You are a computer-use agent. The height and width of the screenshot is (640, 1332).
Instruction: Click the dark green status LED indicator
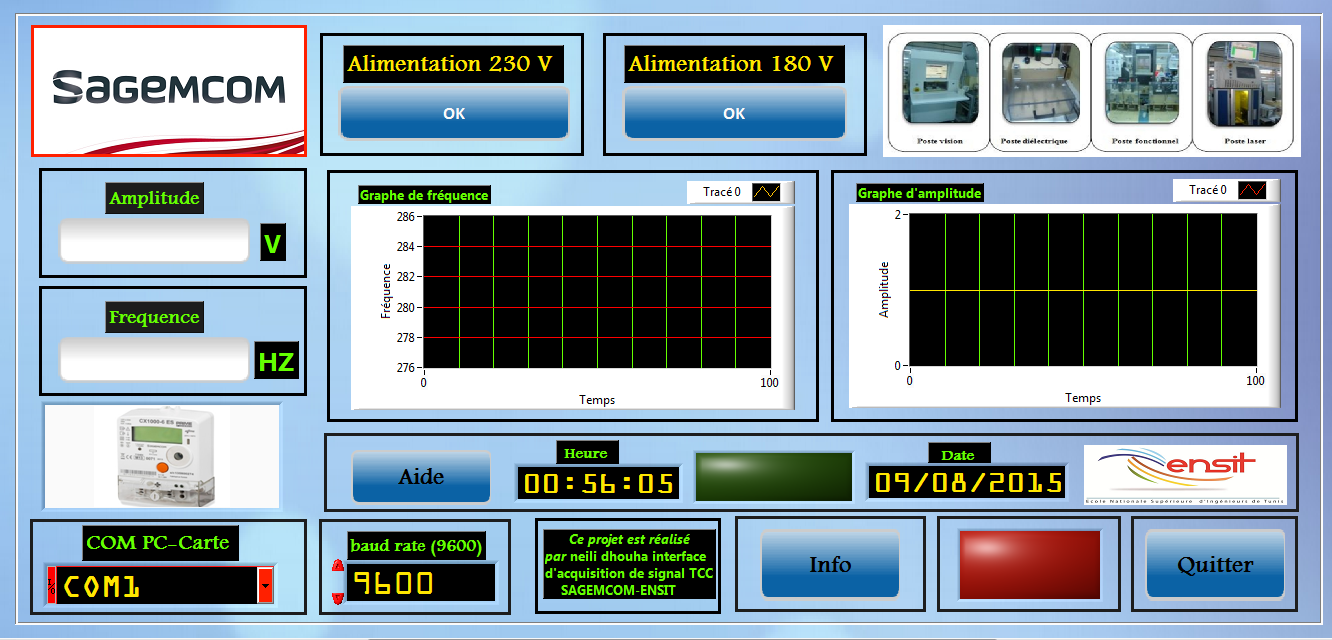click(774, 476)
